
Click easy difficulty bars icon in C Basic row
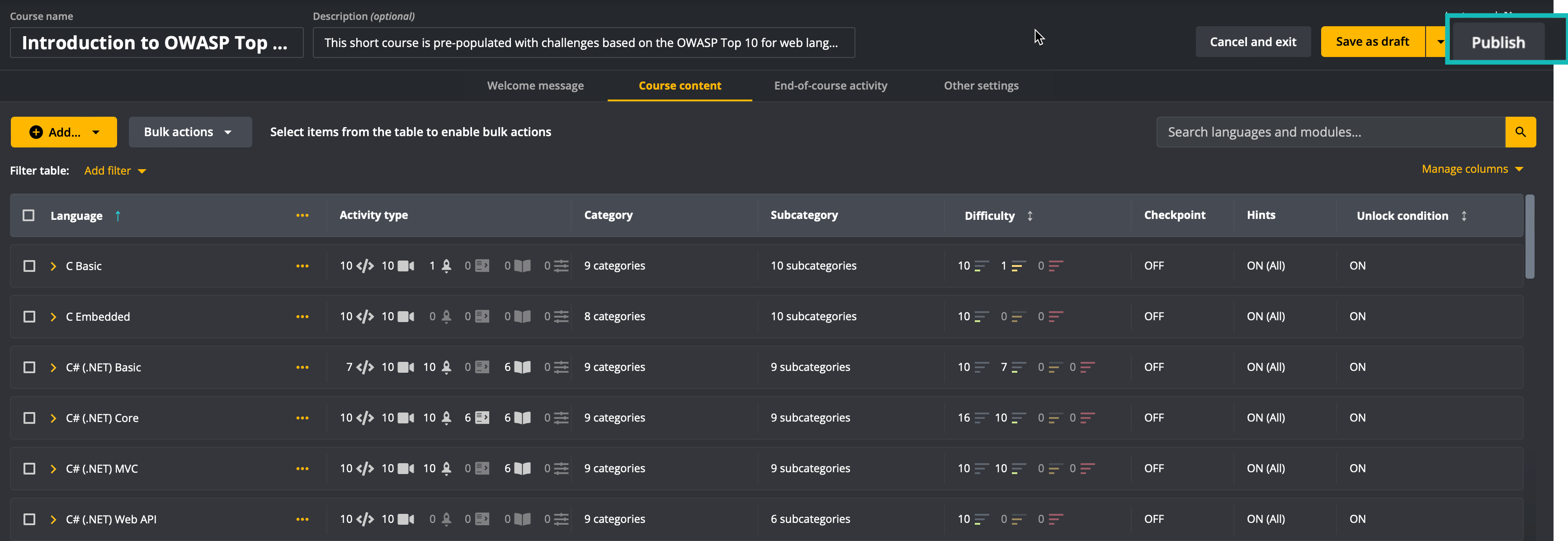pos(981,266)
